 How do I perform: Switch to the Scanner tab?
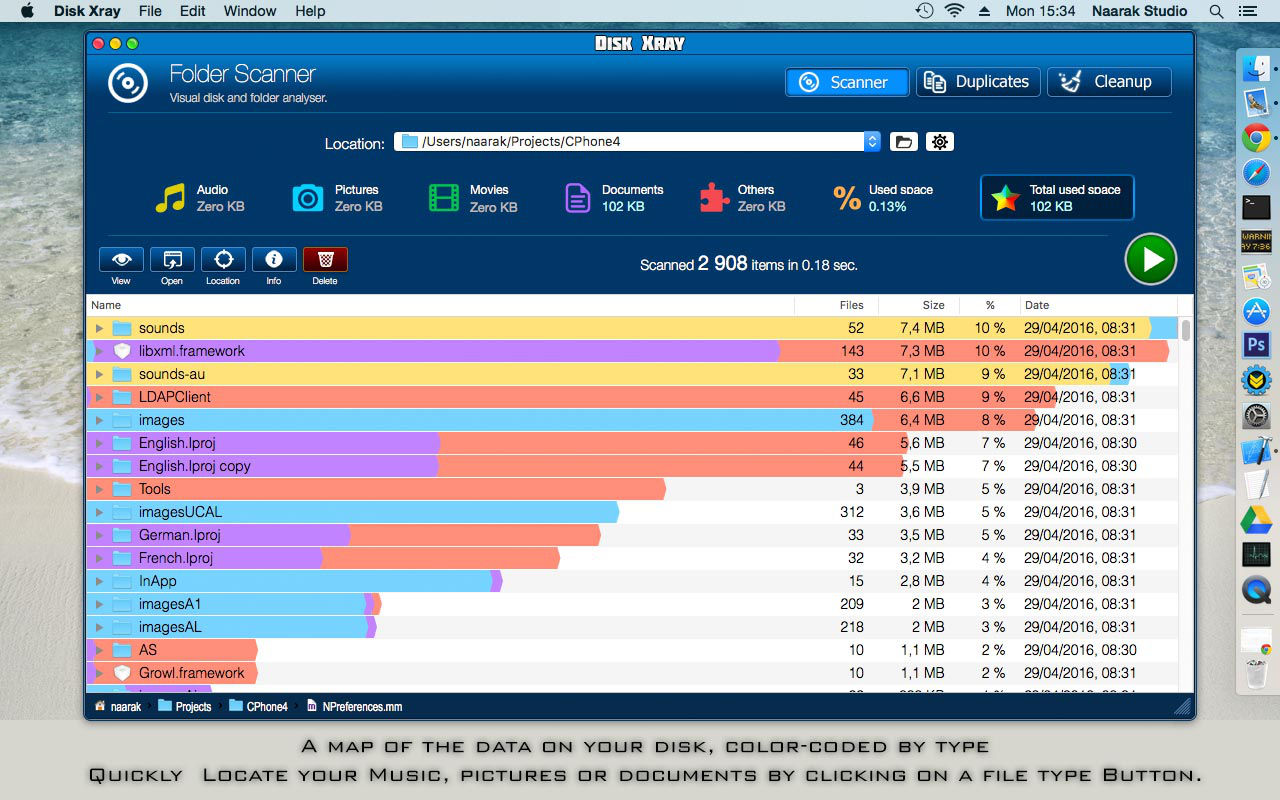tap(847, 82)
